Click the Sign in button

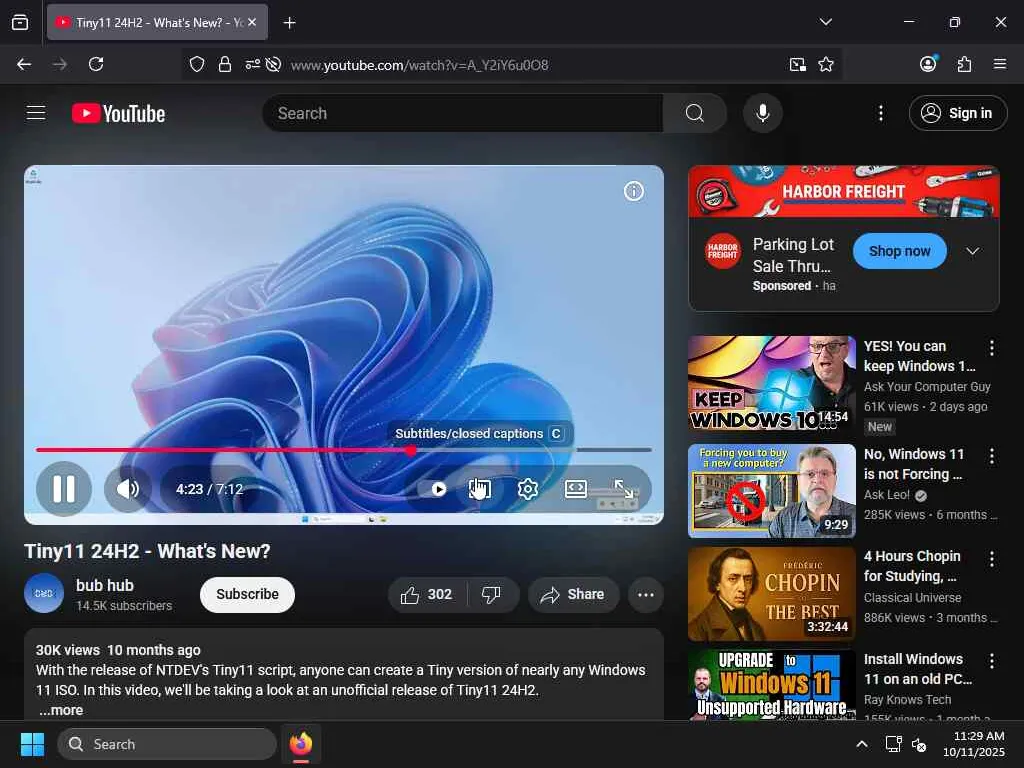957,113
